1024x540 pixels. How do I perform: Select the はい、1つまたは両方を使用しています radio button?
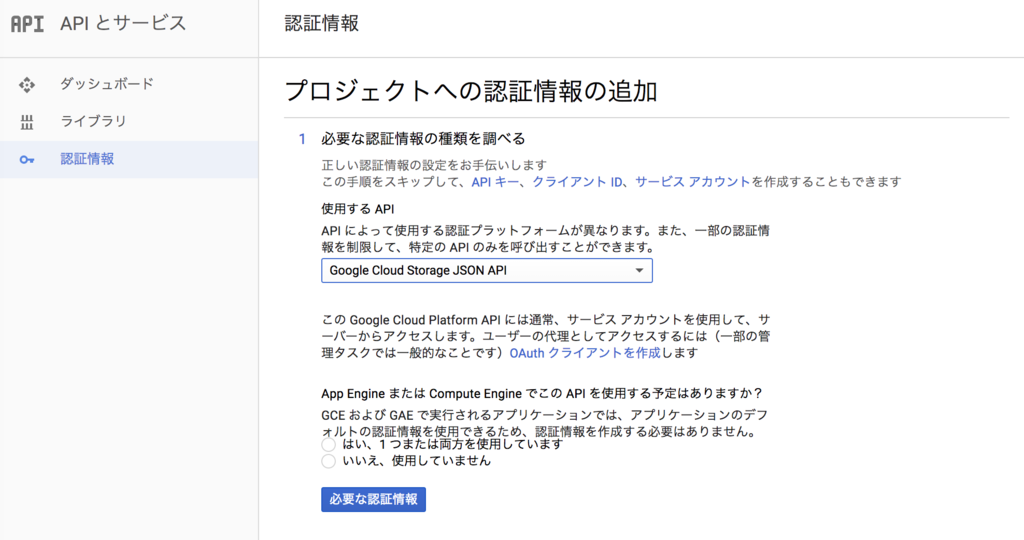coord(328,445)
